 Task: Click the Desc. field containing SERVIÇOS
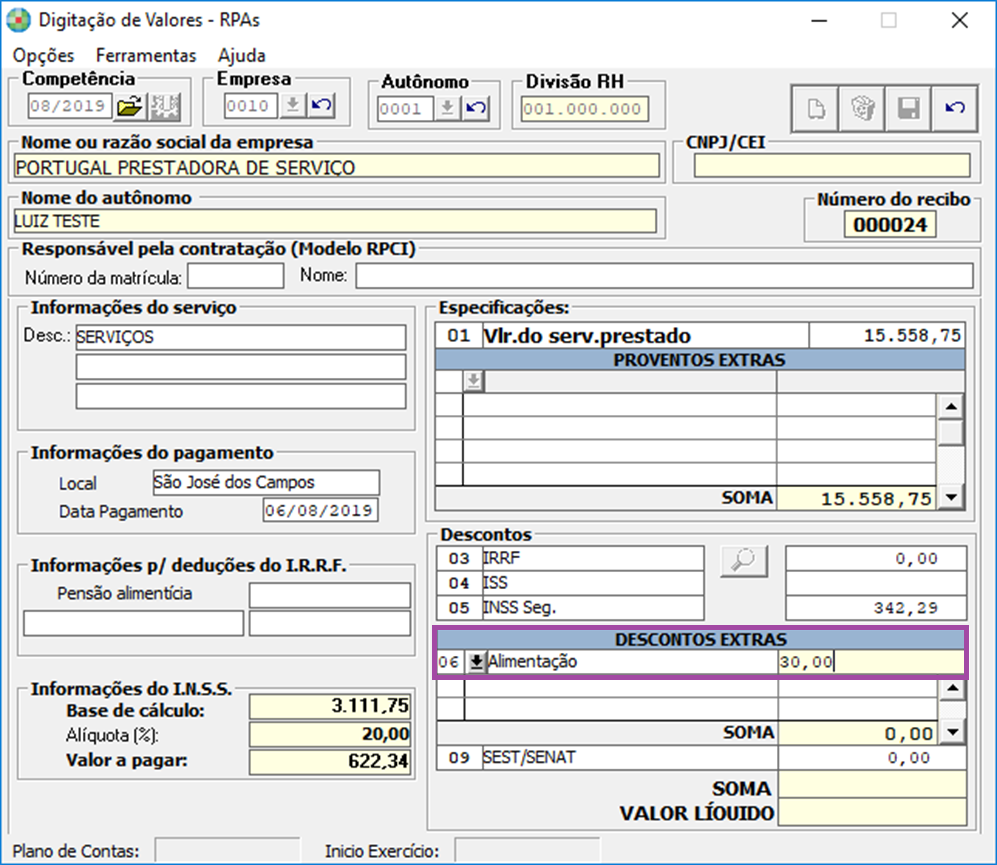(x=240, y=337)
